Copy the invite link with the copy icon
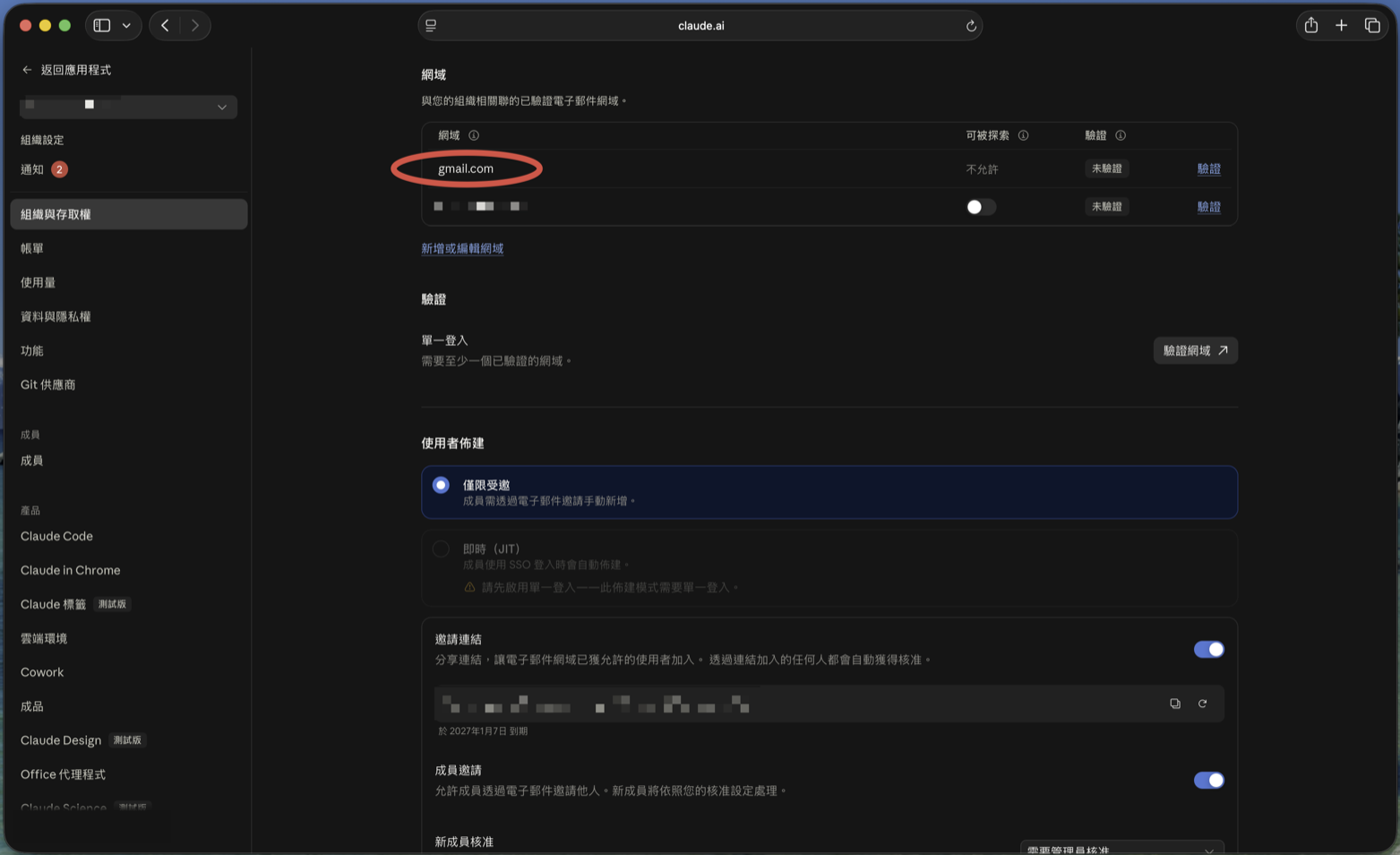The width and height of the screenshot is (1400, 855). click(x=1175, y=704)
